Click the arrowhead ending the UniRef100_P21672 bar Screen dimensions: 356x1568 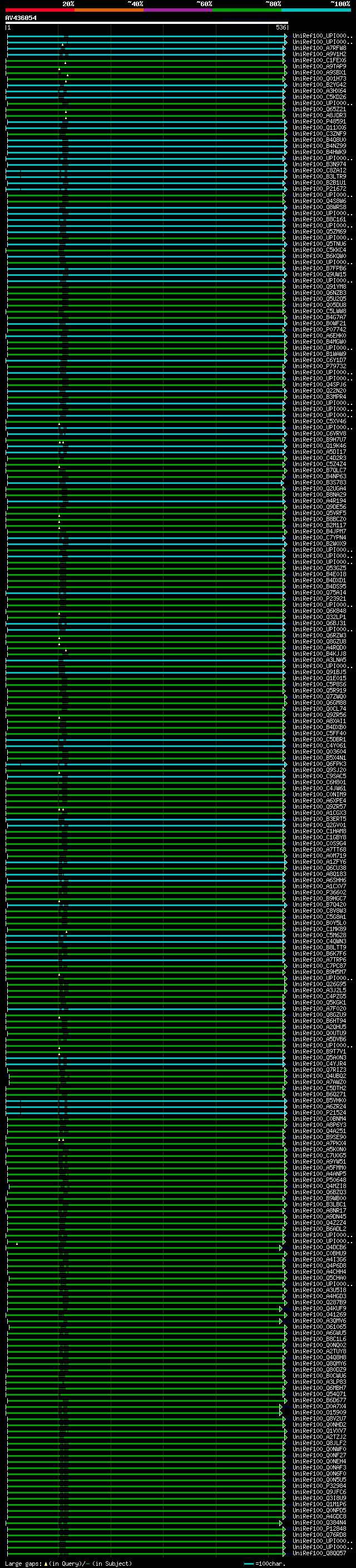285,189
